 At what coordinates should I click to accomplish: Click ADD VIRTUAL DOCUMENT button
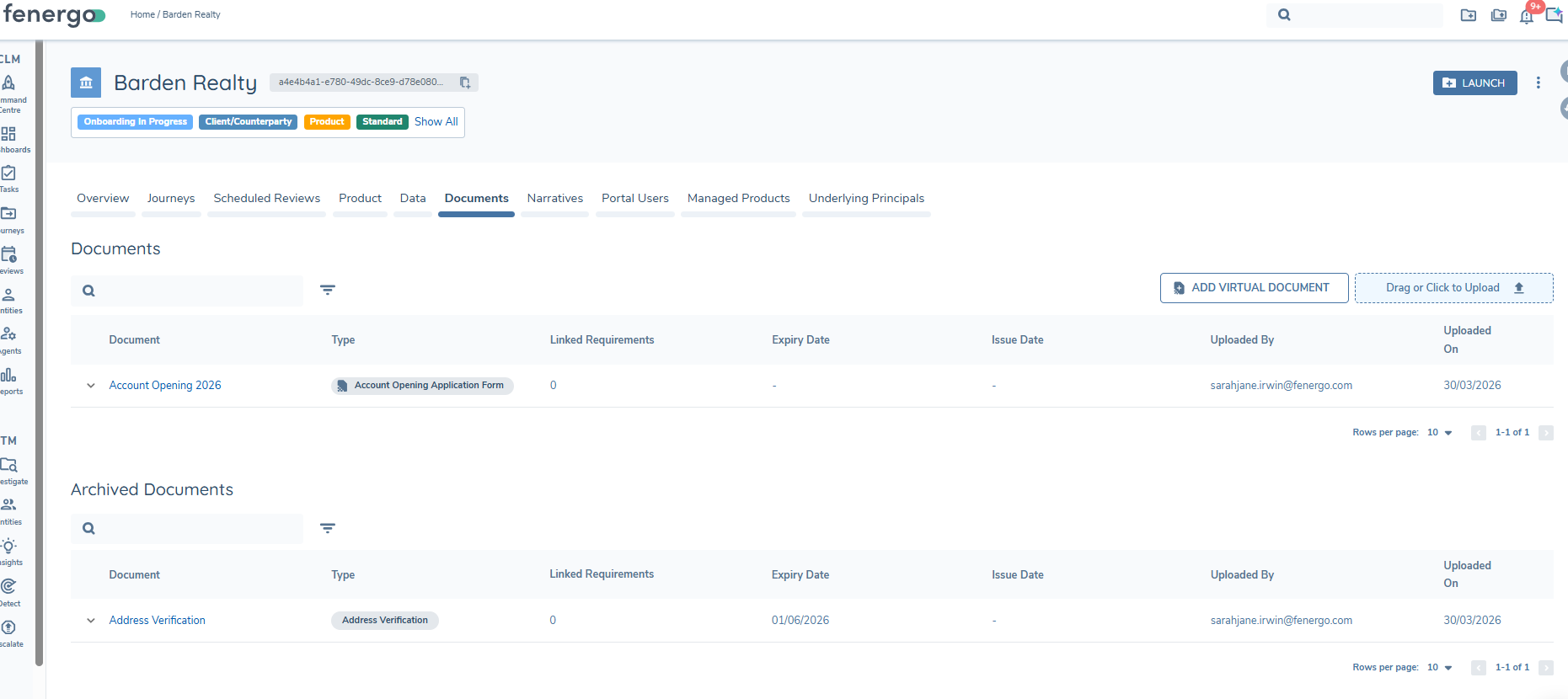1254,288
